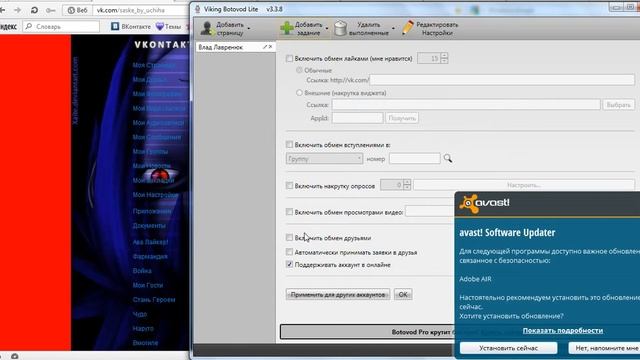
Task: Select the Обычные radio button
Action: 299,70
